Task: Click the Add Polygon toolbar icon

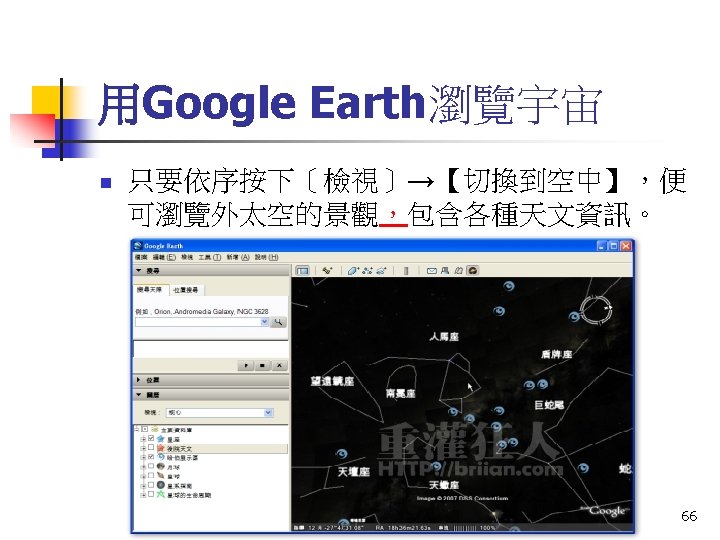Action: (x=352, y=270)
